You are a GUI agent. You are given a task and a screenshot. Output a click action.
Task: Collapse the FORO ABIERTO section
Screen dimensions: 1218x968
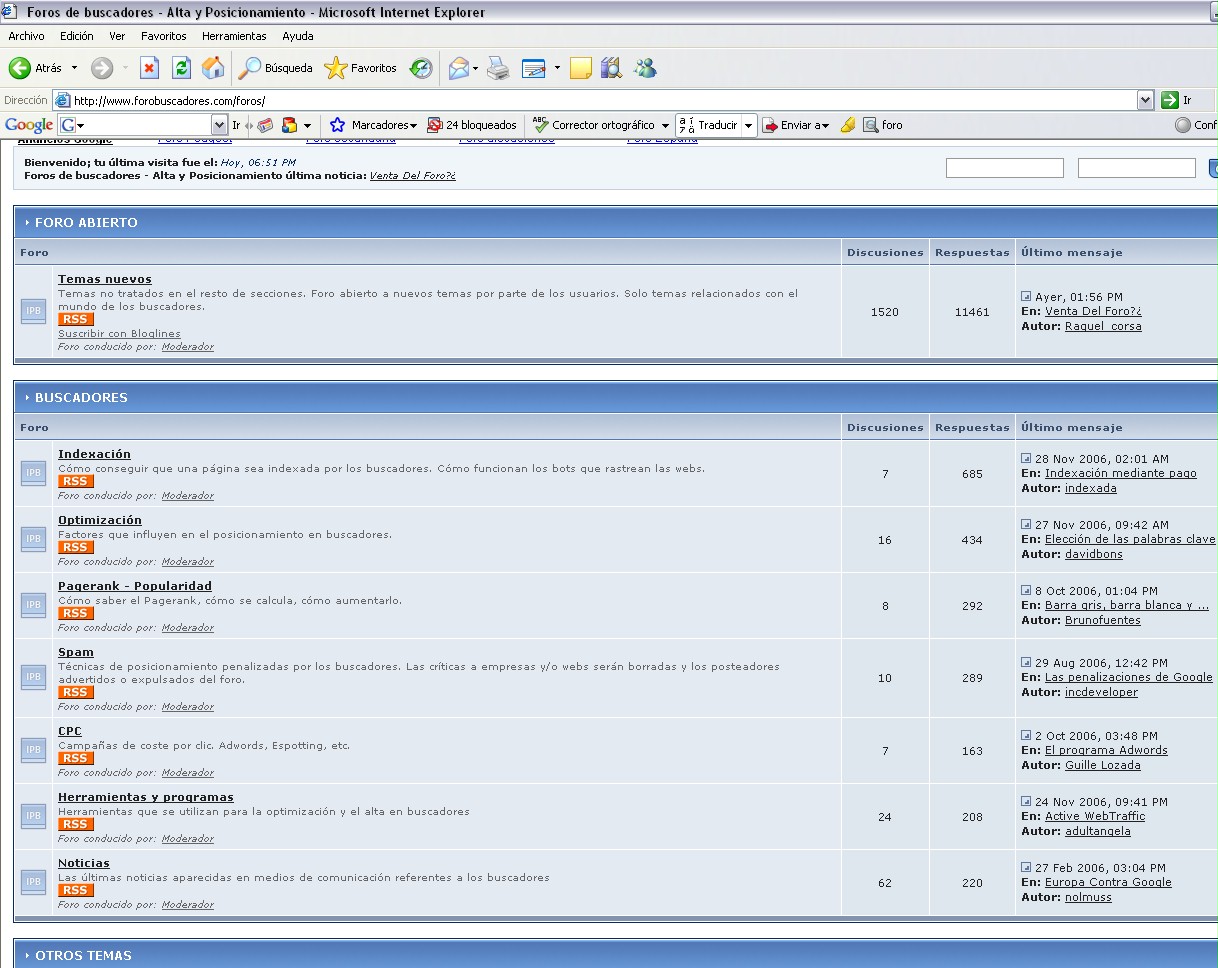click(x=86, y=222)
